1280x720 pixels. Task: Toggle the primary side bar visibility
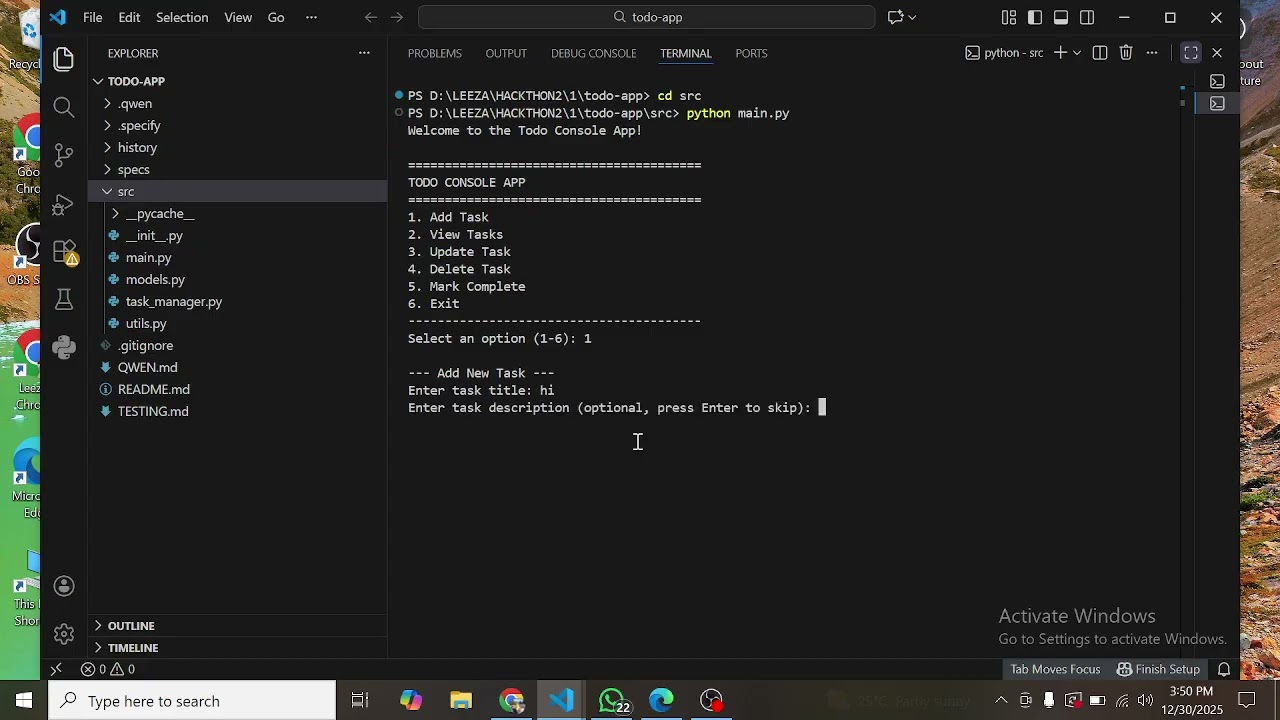[x=1035, y=17]
